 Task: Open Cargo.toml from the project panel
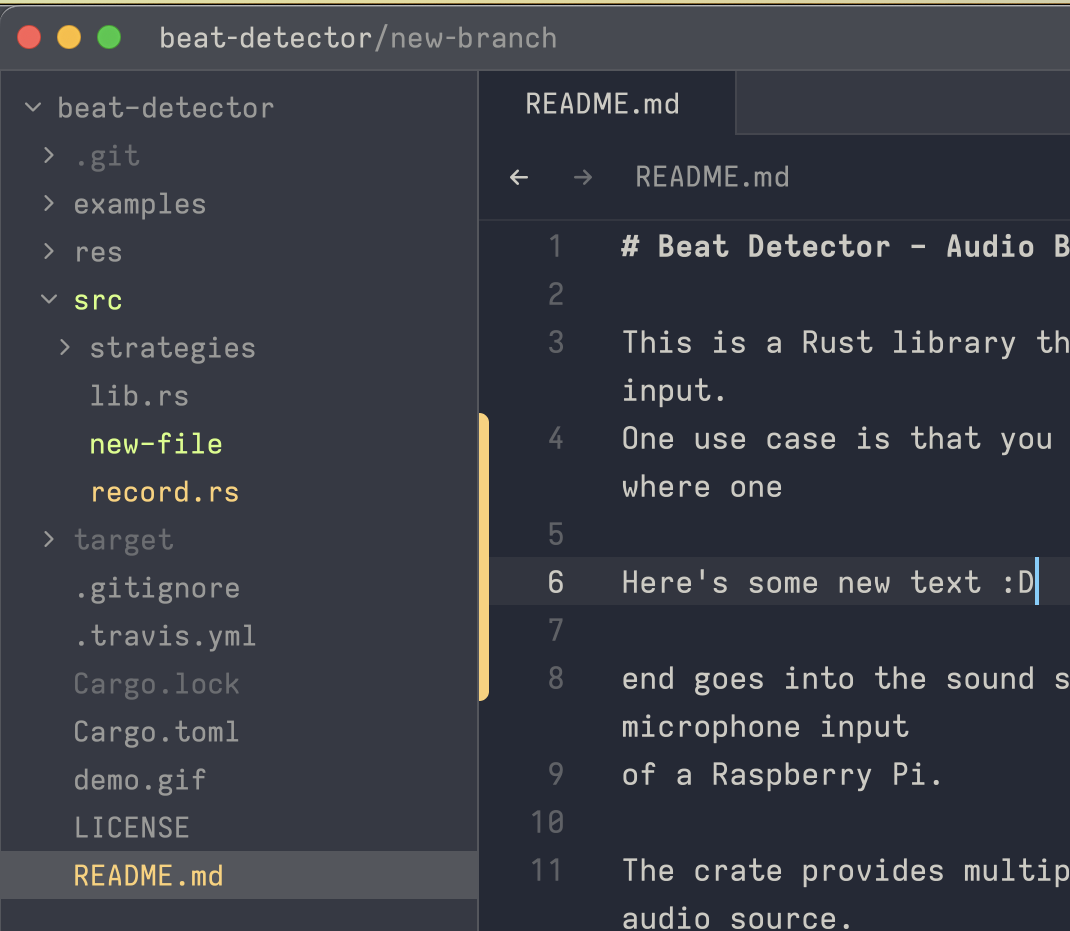tap(156, 732)
